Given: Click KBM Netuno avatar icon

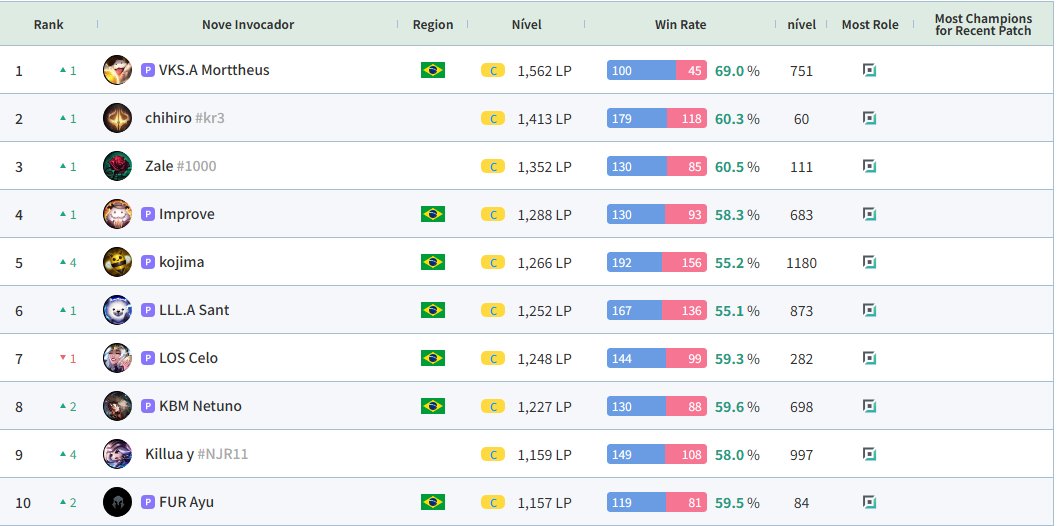Looking at the screenshot, I should tap(118, 406).
